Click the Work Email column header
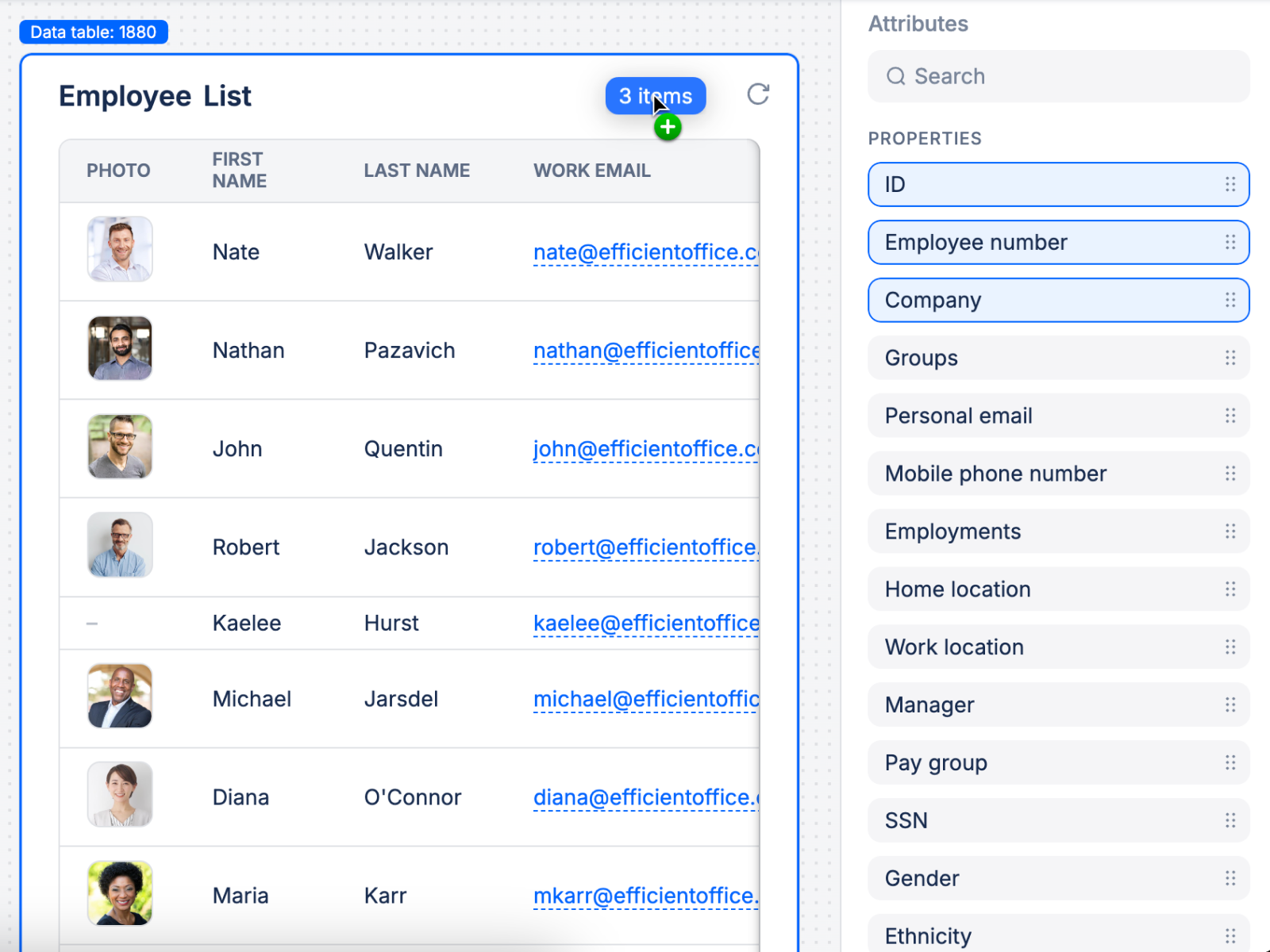This screenshot has height=952, width=1270. [591, 171]
